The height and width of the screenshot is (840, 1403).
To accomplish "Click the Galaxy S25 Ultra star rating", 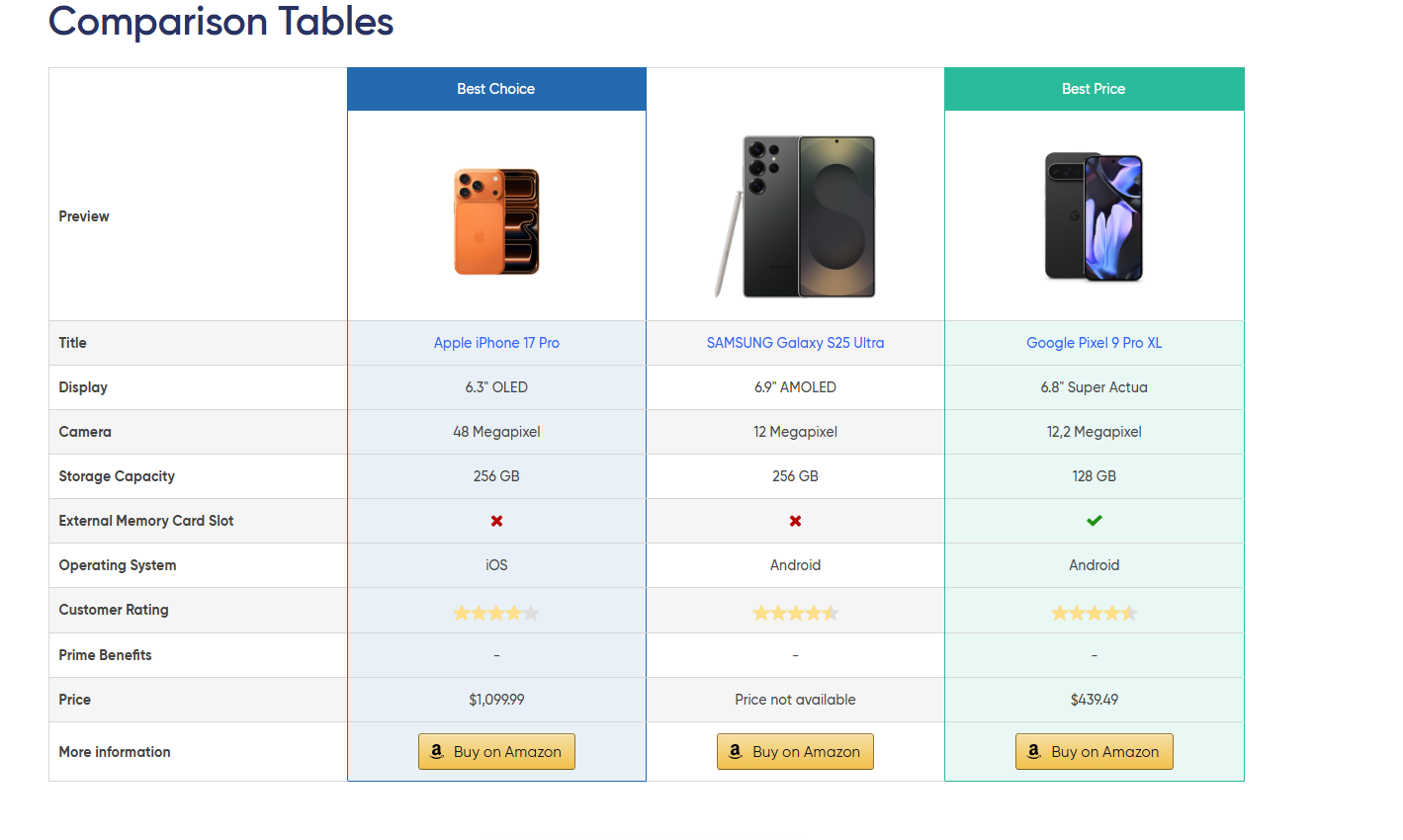I will pos(795,613).
